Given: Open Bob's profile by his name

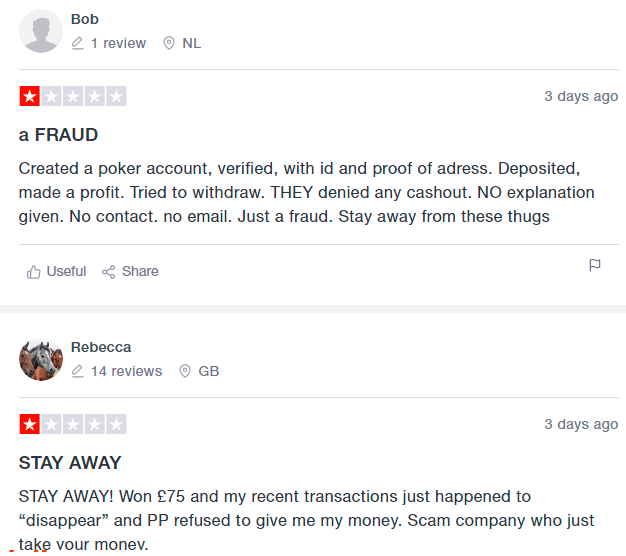Looking at the screenshot, I should (85, 19).
